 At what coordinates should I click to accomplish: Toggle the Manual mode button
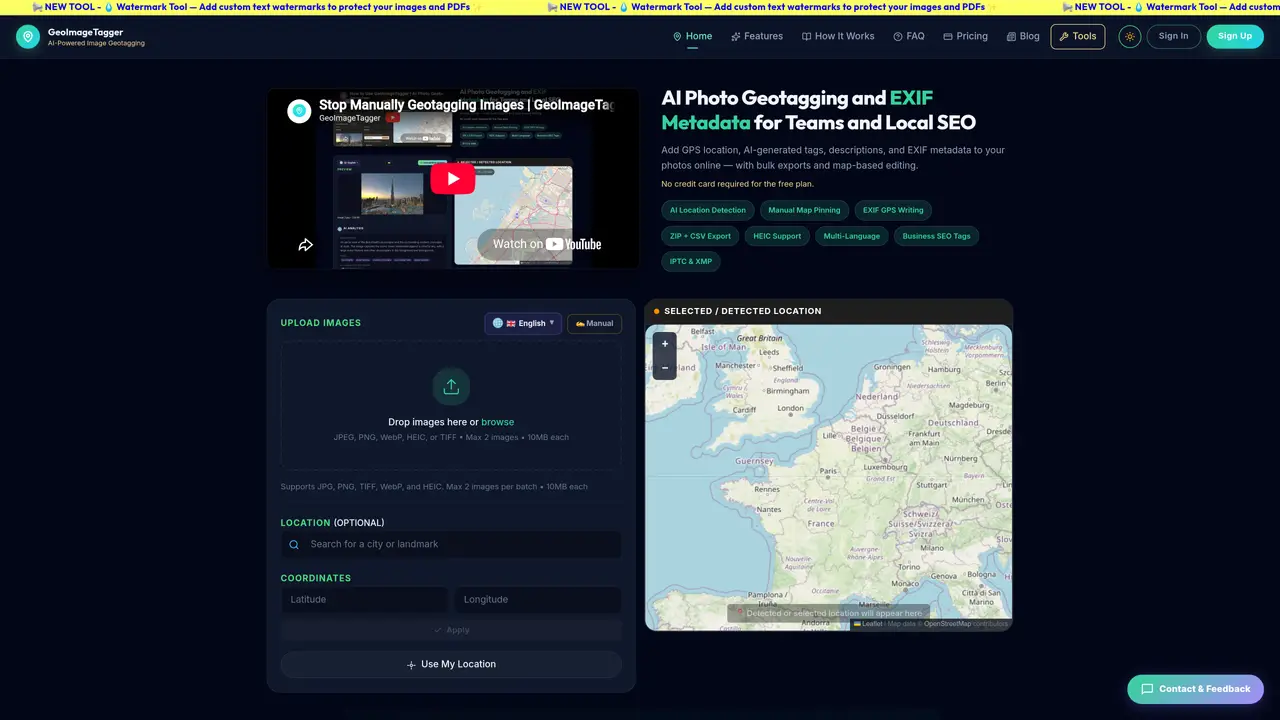pyautogui.click(x=594, y=323)
